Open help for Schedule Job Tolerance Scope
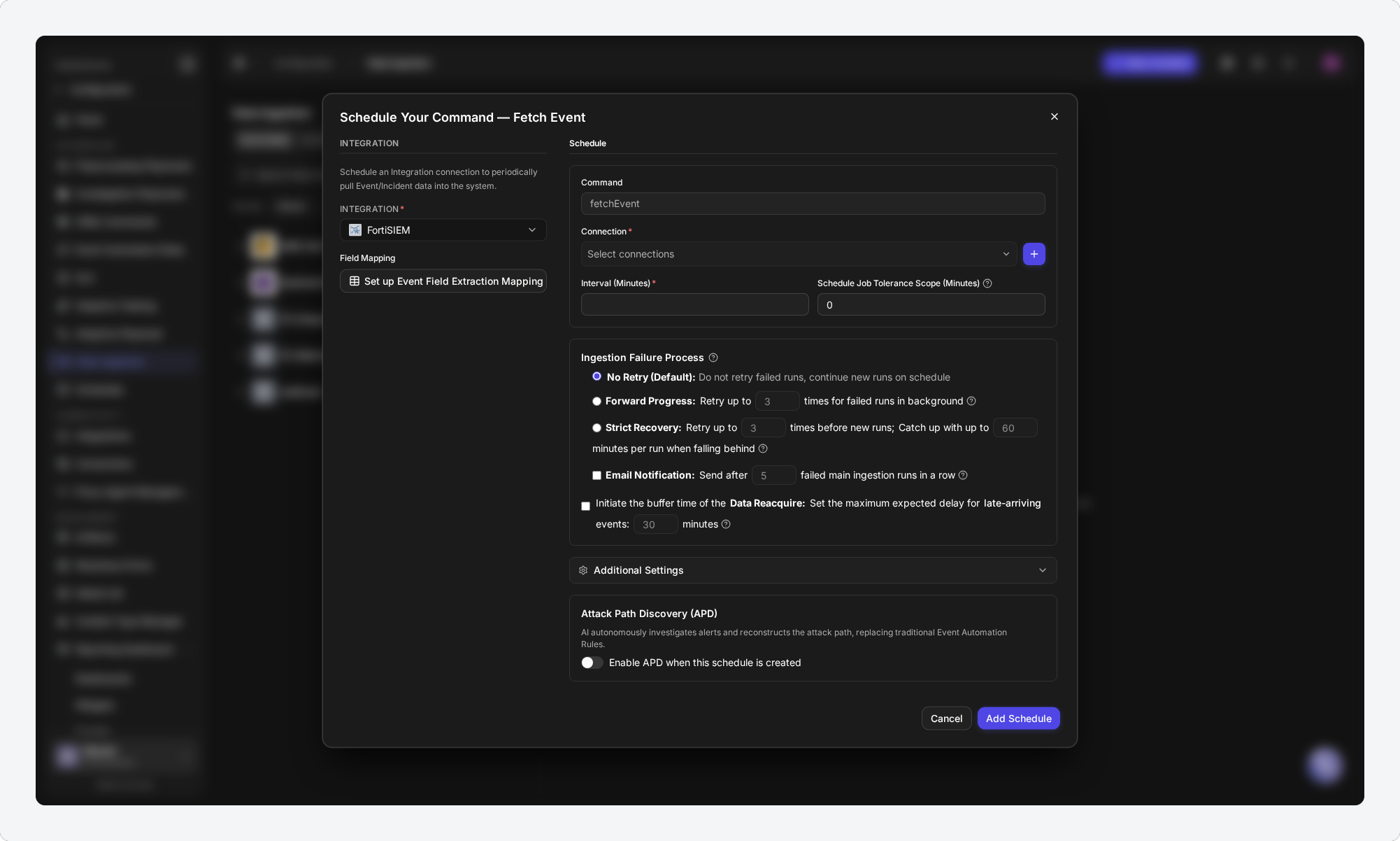The image size is (1400, 841). [x=987, y=283]
